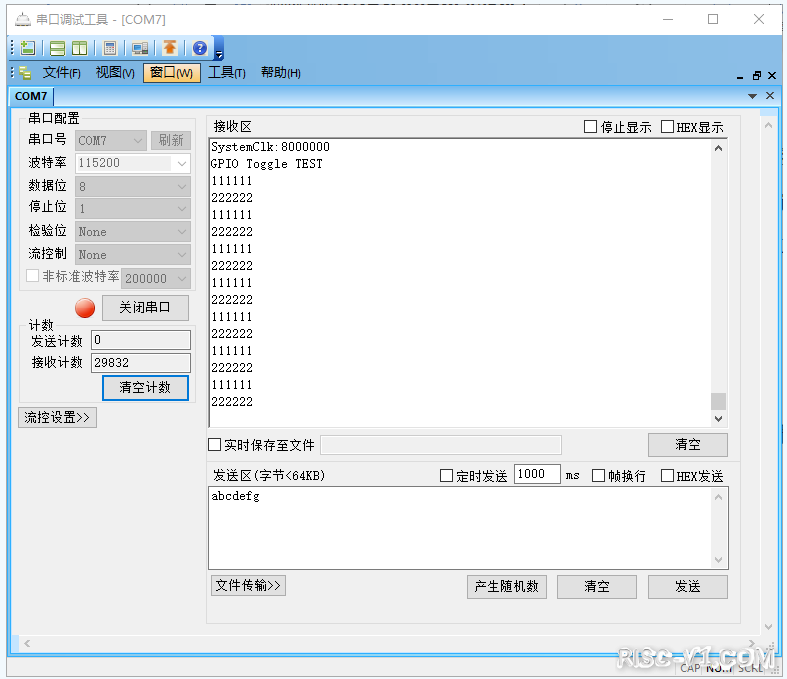Click the 接收计数 value field
Viewport: 787px width, 679px height.
click(x=141, y=363)
